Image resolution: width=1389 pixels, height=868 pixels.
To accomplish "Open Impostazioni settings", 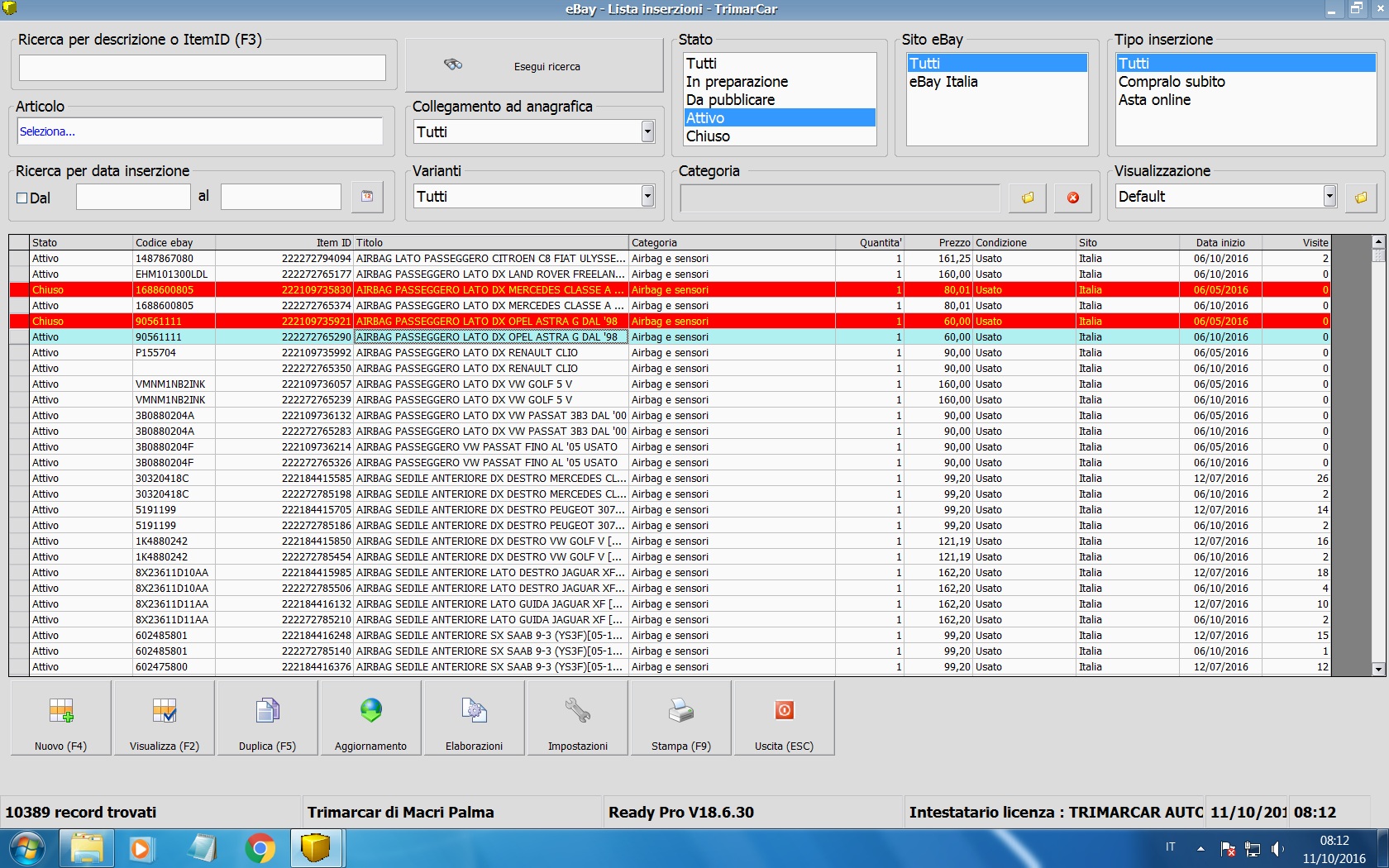I will pyautogui.click(x=577, y=718).
